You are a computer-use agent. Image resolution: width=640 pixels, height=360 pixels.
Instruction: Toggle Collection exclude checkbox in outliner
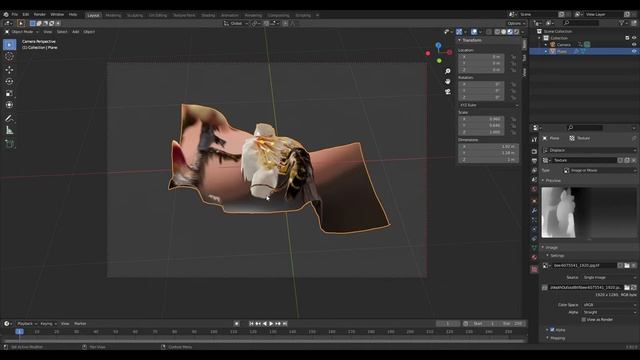[627, 38]
